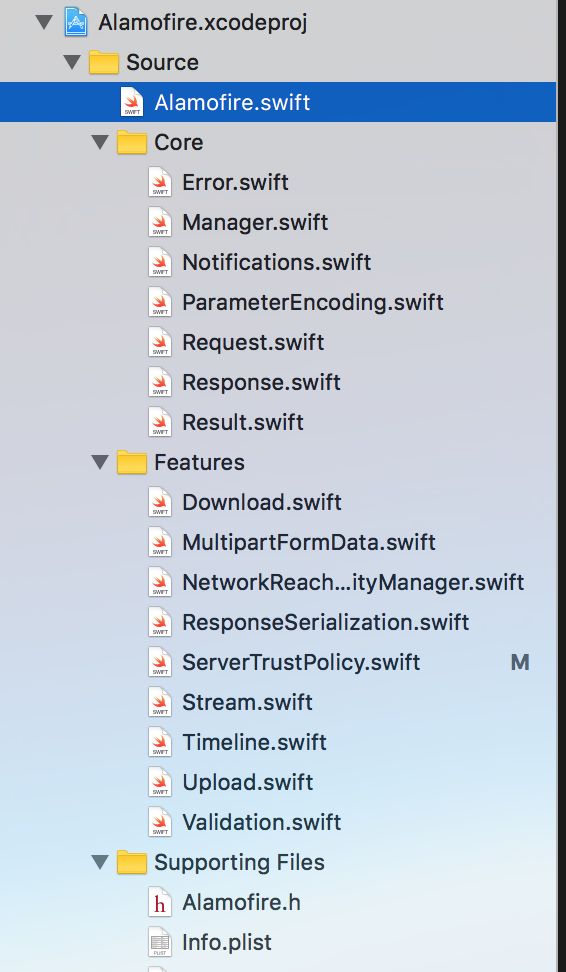The image size is (566, 972).
Task: Open ParameterEncoding.swift in the navigator
Action: tap(312, 303)
